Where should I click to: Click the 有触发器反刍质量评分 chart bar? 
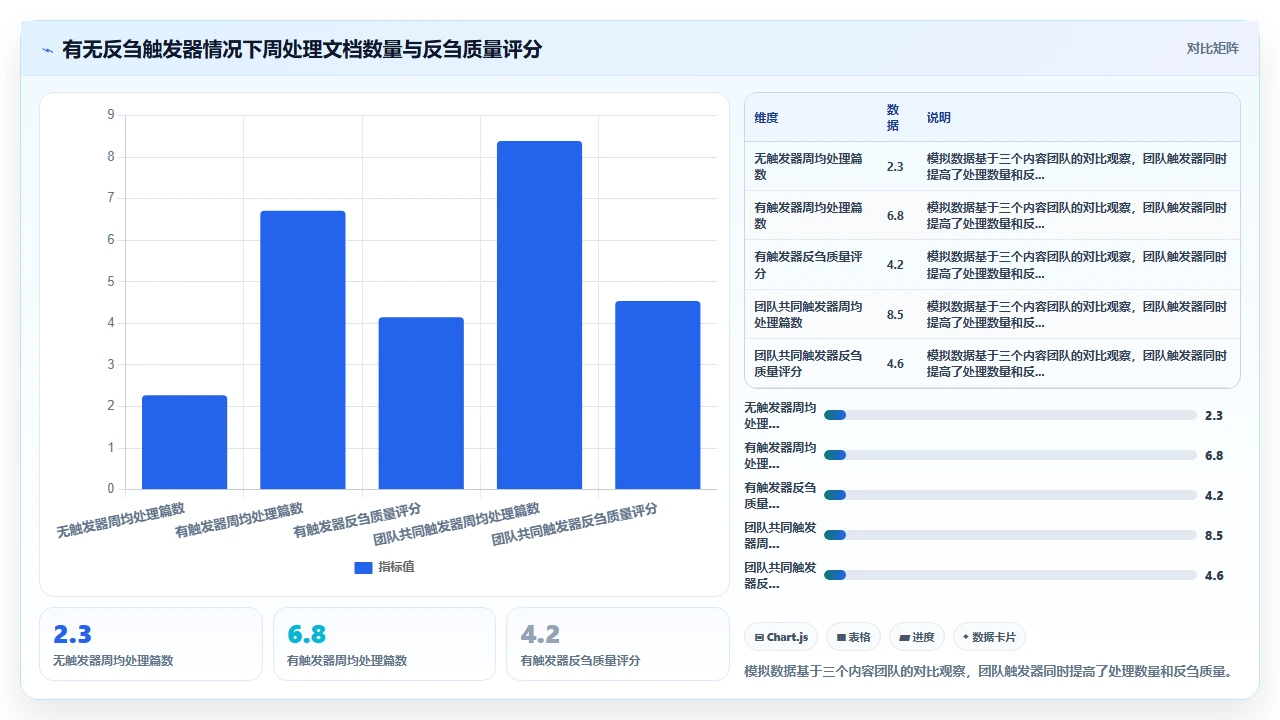click(x=421, y=403)
